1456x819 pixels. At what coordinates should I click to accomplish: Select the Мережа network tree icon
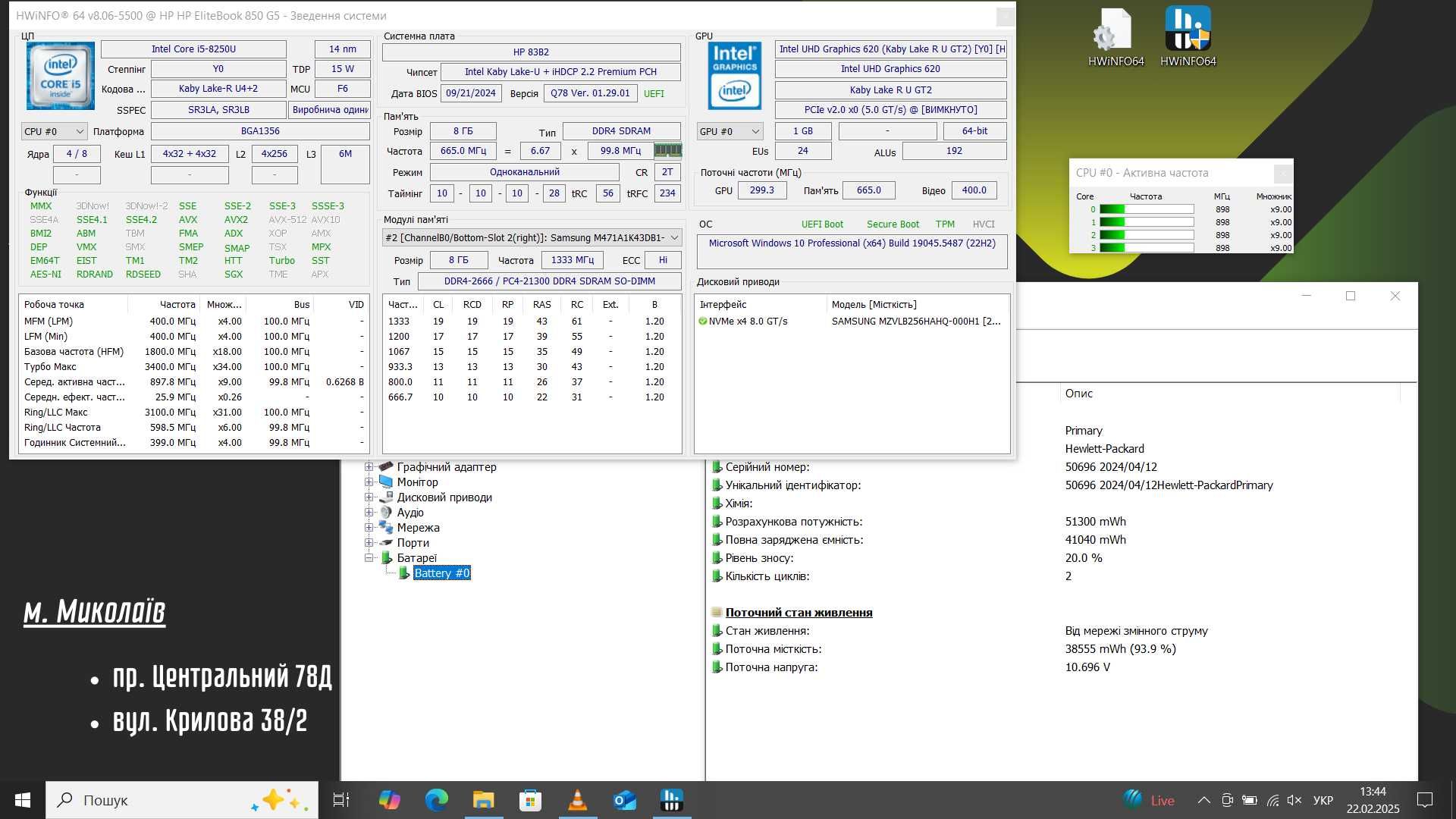coord(386,528)
